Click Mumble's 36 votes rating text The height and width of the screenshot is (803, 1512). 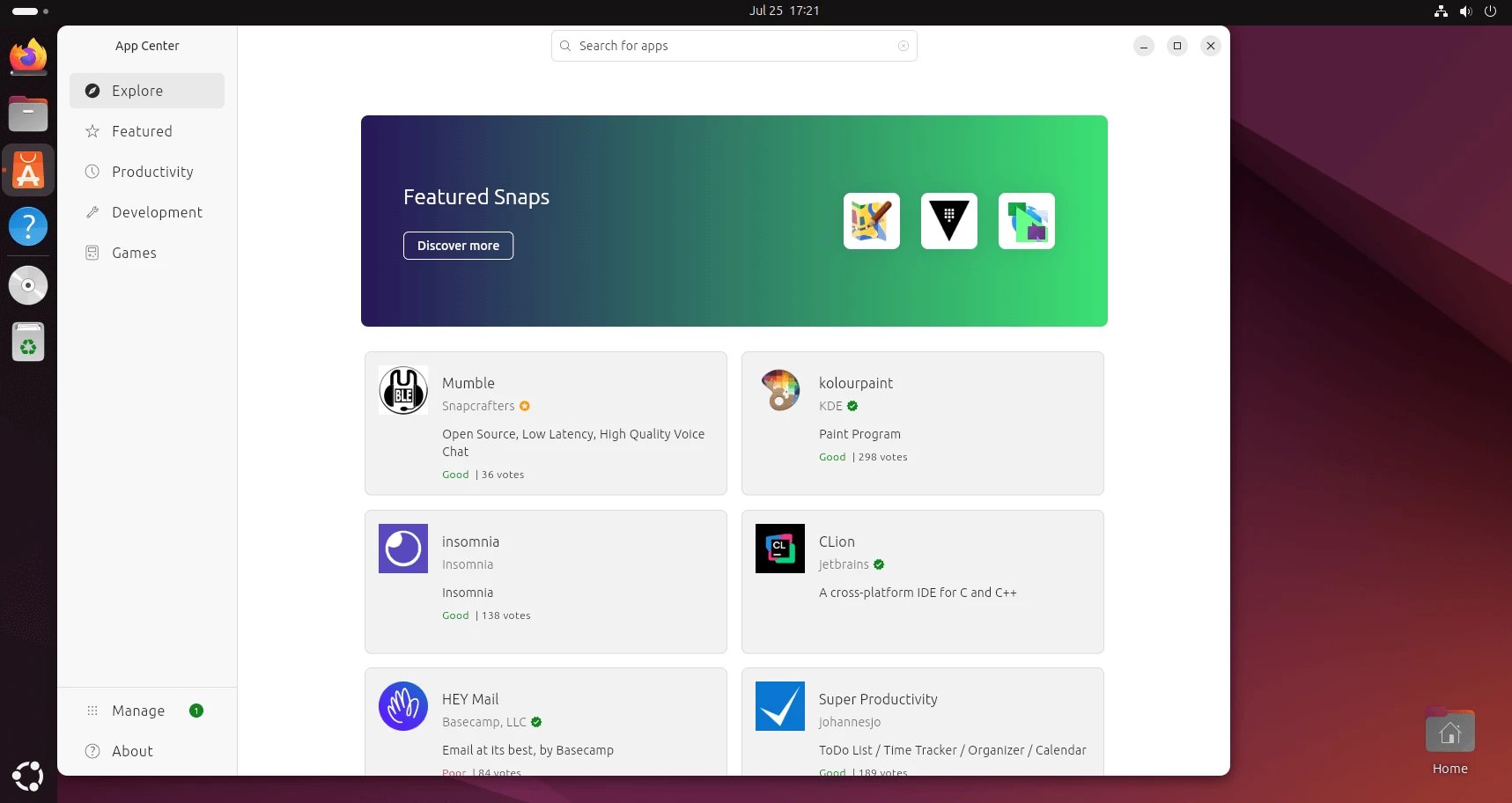tap(503, 475)
